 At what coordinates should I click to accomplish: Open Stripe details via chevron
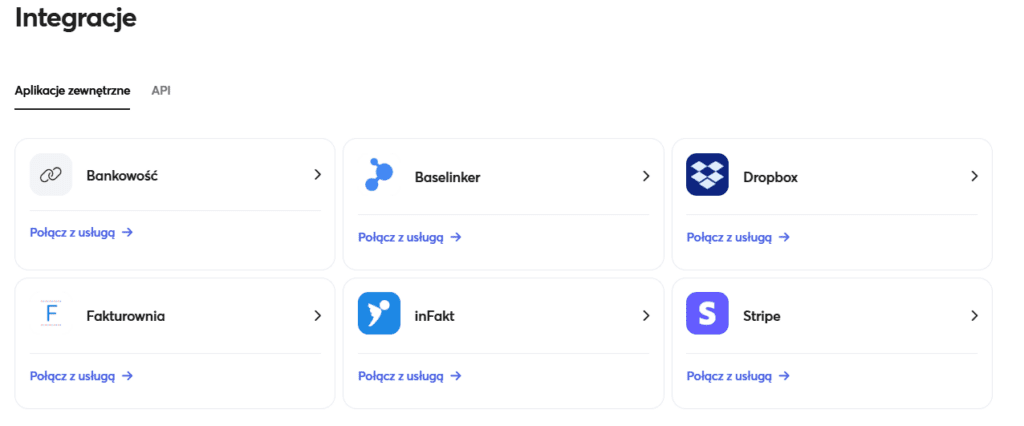[974, 315]
